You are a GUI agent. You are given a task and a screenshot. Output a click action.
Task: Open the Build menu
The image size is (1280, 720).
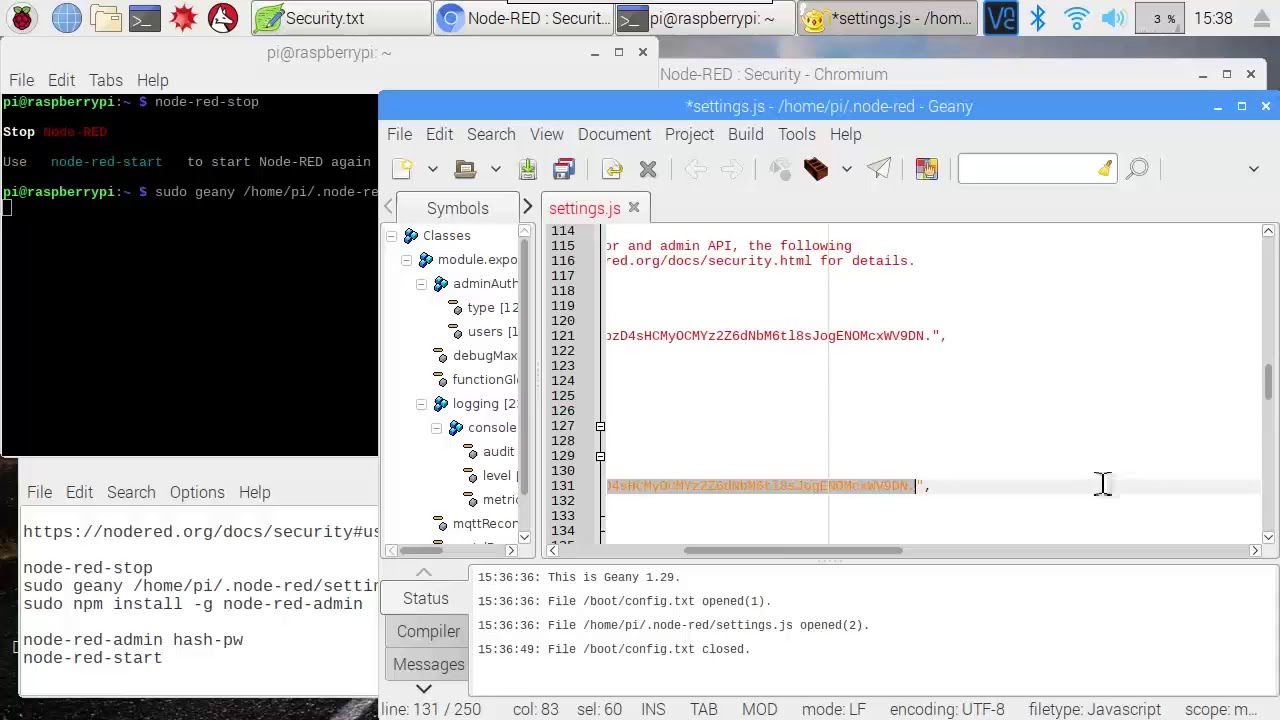click(745, 134)
